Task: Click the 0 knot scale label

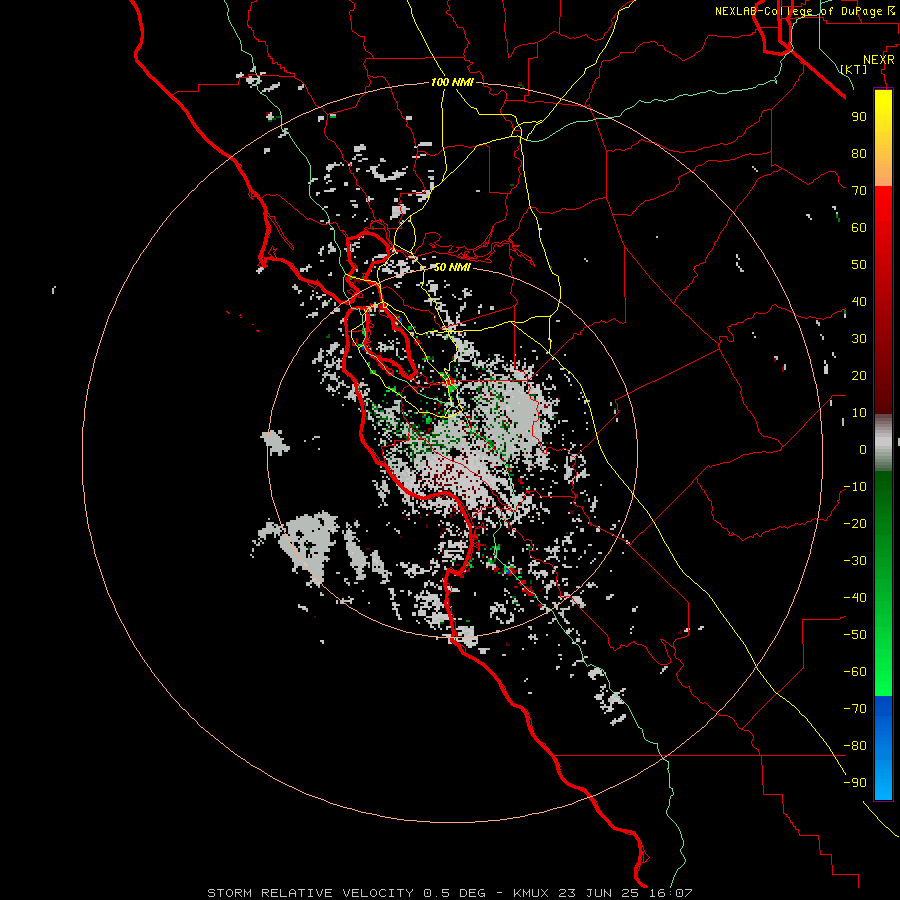Action: 863,449
